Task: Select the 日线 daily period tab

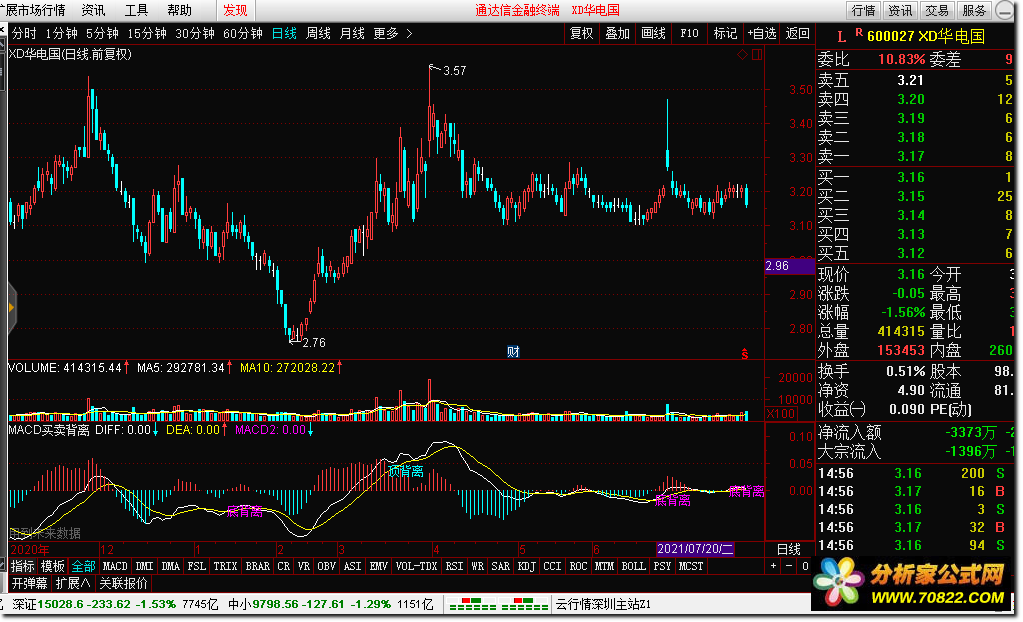Action: click(284, 33)
